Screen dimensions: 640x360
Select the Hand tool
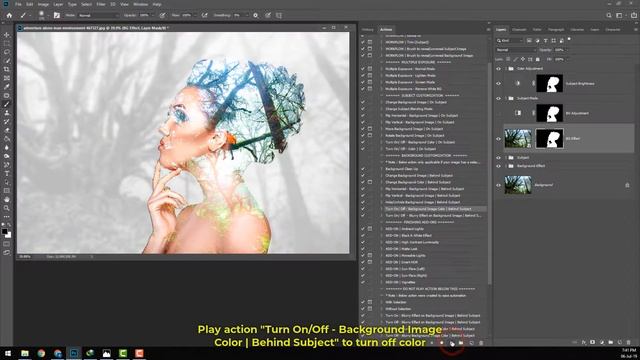coord(7,200)
